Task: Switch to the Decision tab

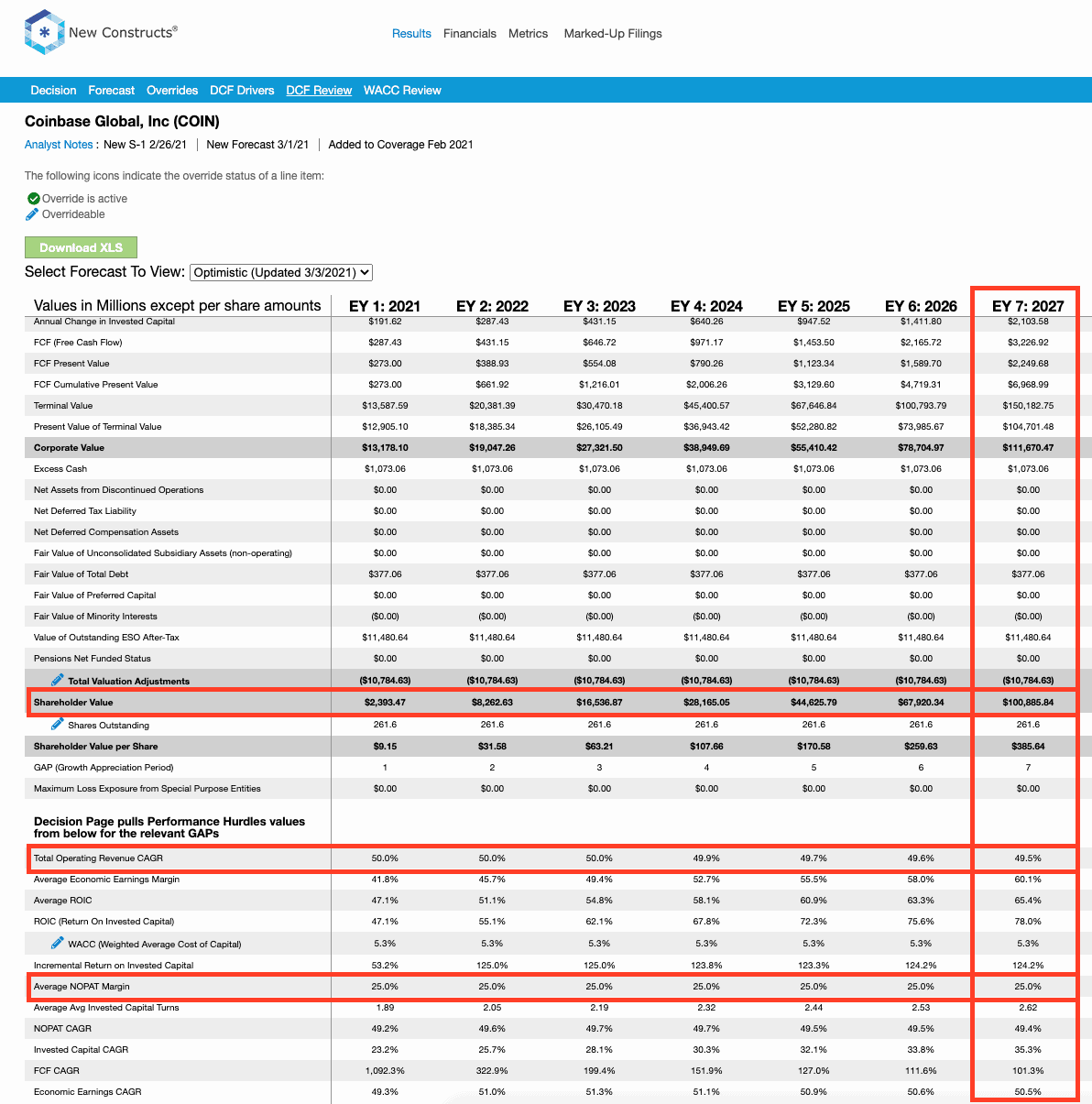Action: coord(53,91)
